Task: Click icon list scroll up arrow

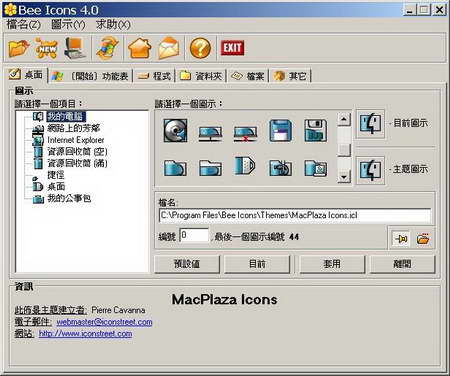Action: pyautogui.click(x=344, y=119)
